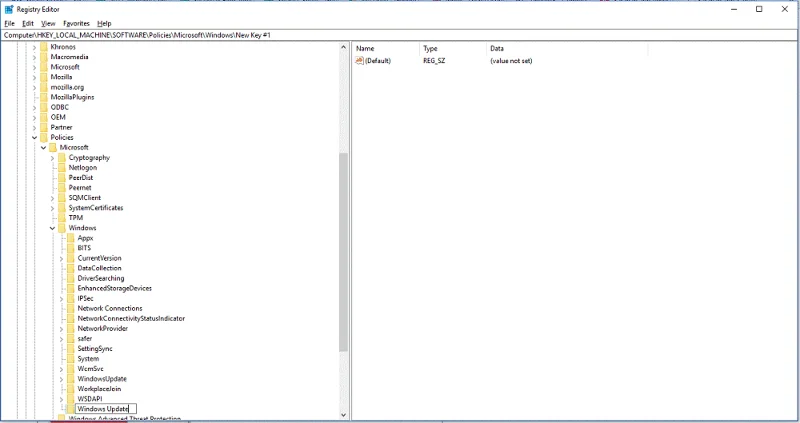Click the OEM folder icon
Image resolution: width=800 pixels, height=423 pixels.
click(44, 117)
